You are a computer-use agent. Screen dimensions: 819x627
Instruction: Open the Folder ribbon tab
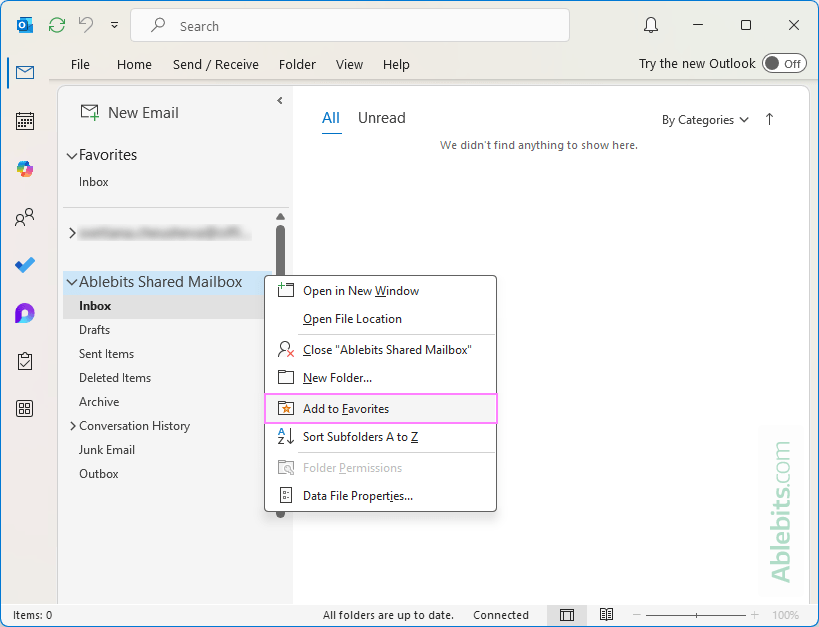pyautogui.click(x=297, y=64)
